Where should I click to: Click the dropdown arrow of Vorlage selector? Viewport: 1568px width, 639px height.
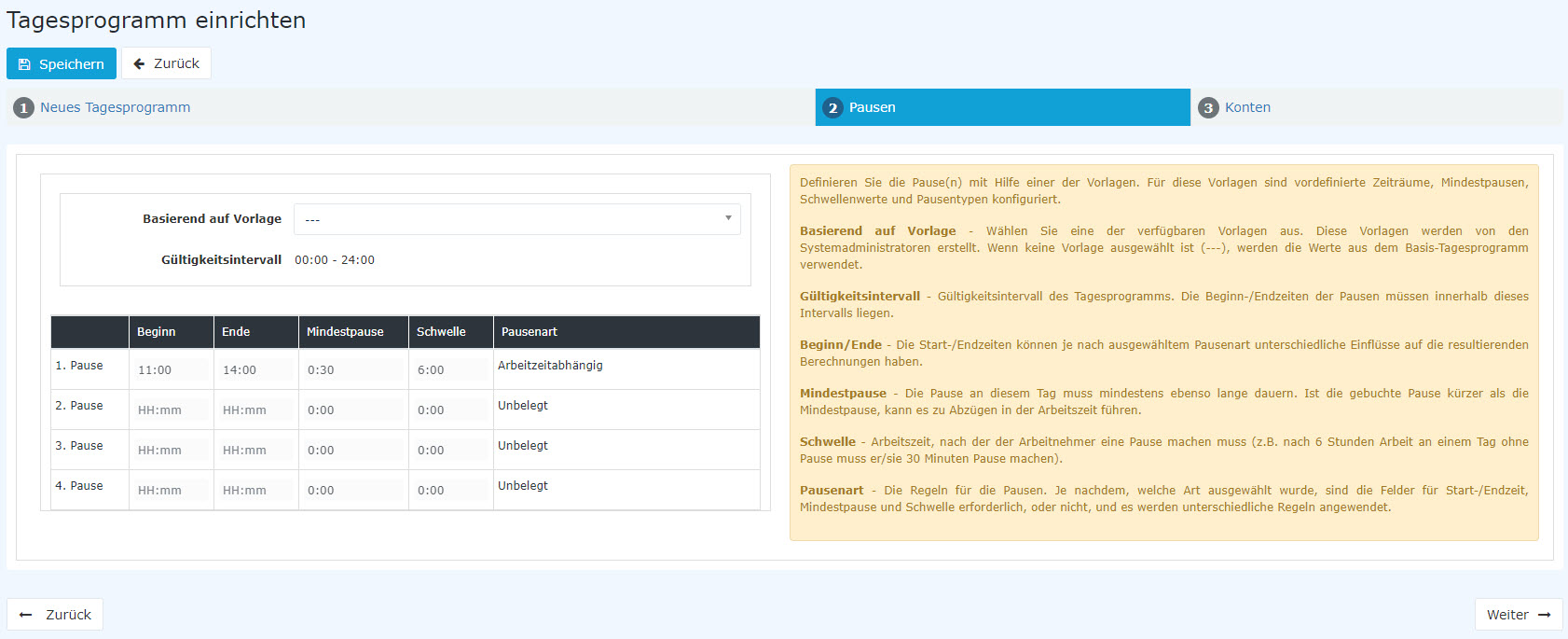coord(728,218)
